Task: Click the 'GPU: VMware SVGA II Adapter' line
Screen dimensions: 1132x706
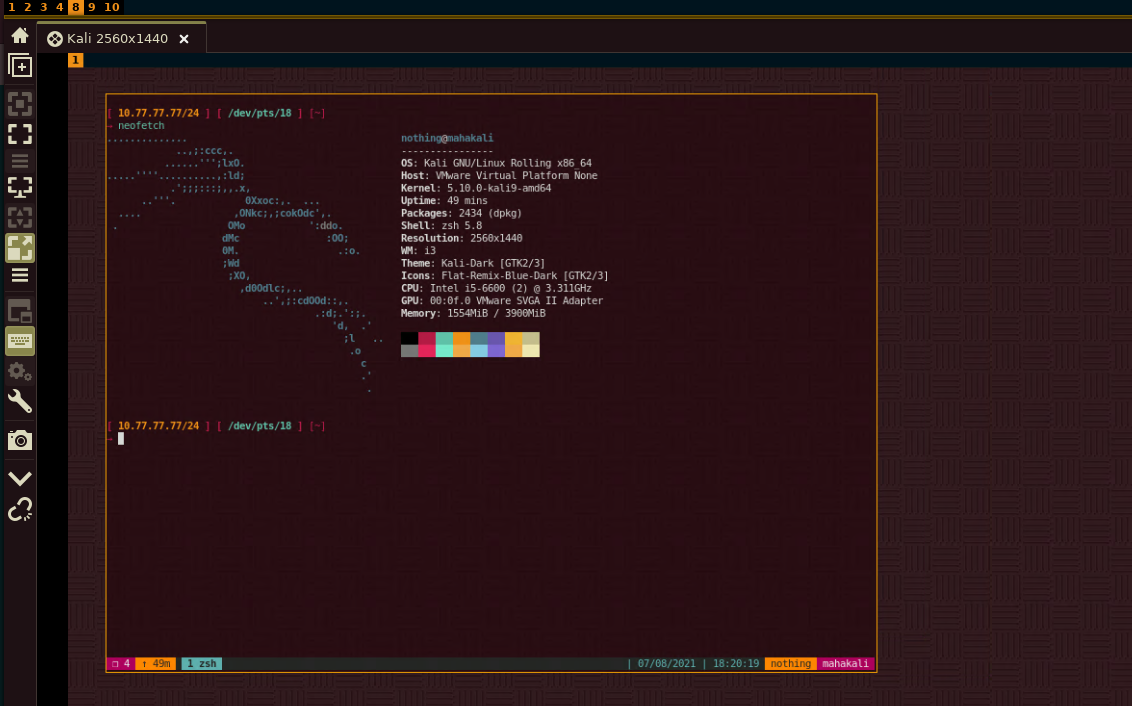Action: [x=502, y=300]
